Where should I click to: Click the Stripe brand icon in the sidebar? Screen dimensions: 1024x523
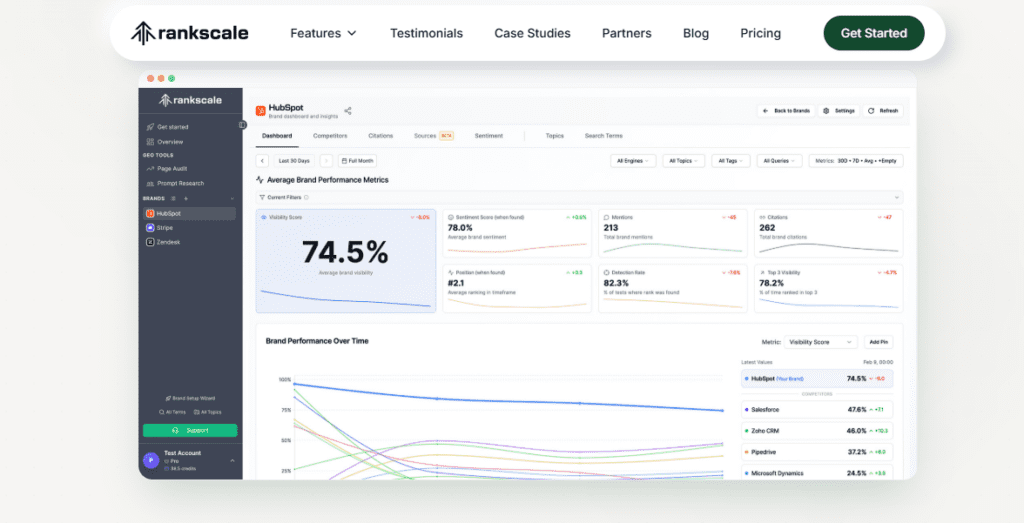point(150,228)
